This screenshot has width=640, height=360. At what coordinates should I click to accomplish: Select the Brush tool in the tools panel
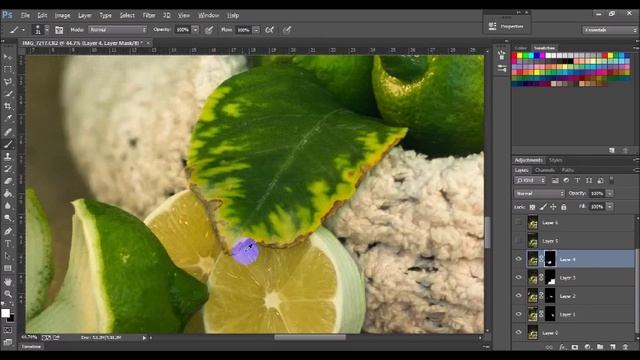8,144
